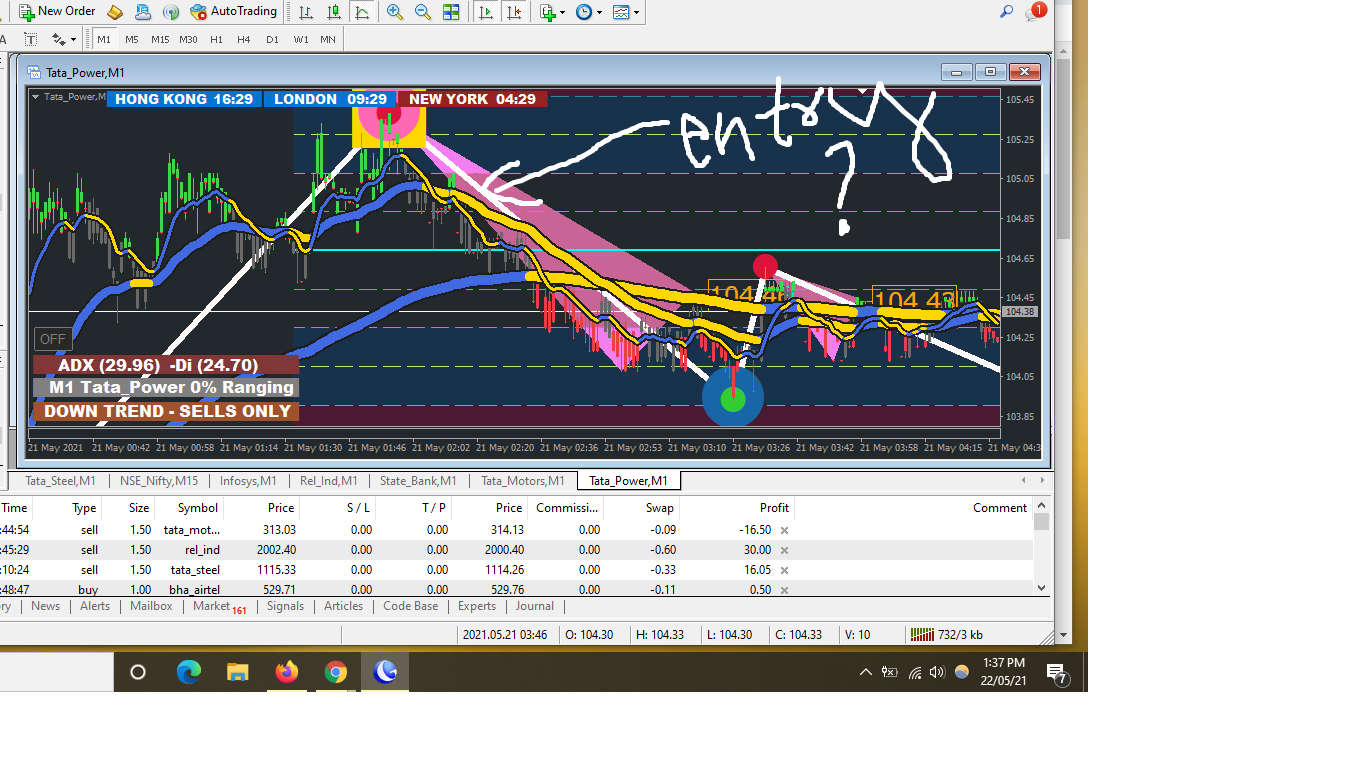The width and height of the screenshot is (1366, 768).
Task: Open the Journal terminal tab
Action: [535, 606]
